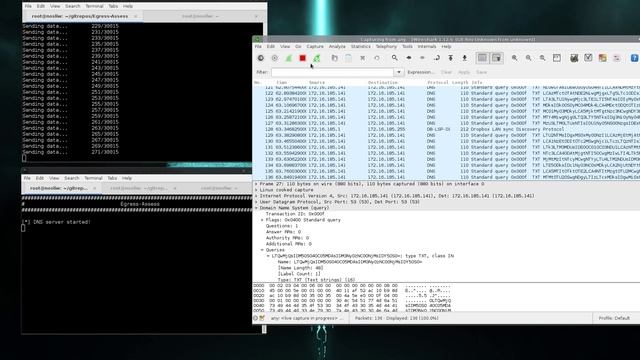Expand the Linux cooked capture row

(x=256, y=190)
